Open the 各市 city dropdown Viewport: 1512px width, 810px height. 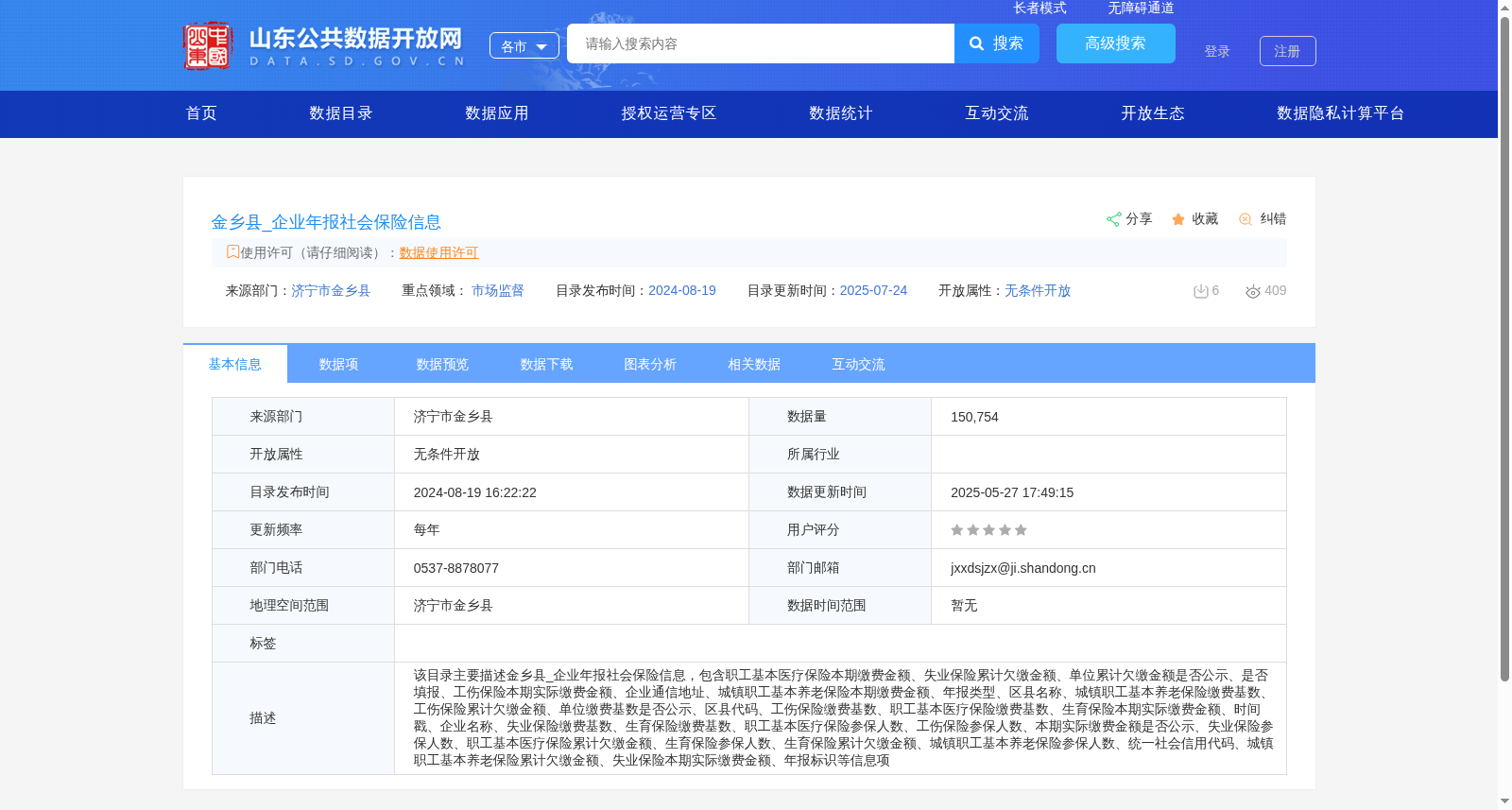[524, 45]
